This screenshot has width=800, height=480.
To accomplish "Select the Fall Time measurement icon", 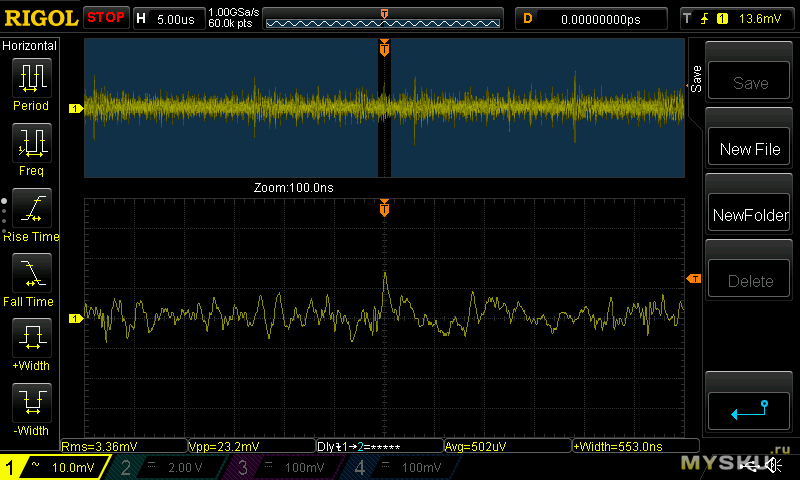I will coord(31,272).
